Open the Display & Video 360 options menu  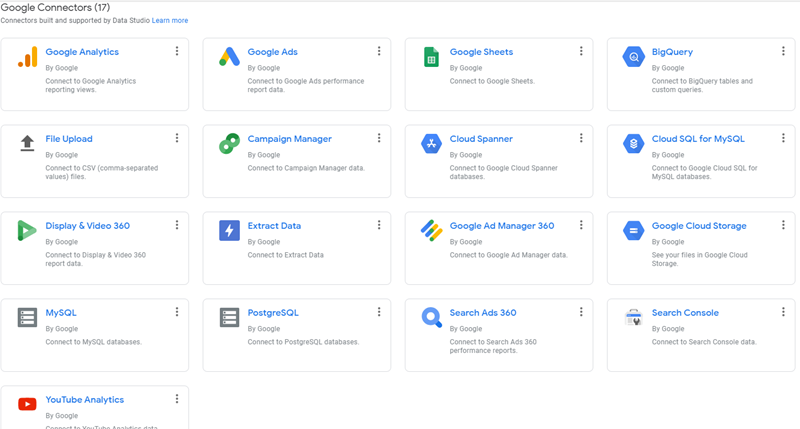pos(177,225)
